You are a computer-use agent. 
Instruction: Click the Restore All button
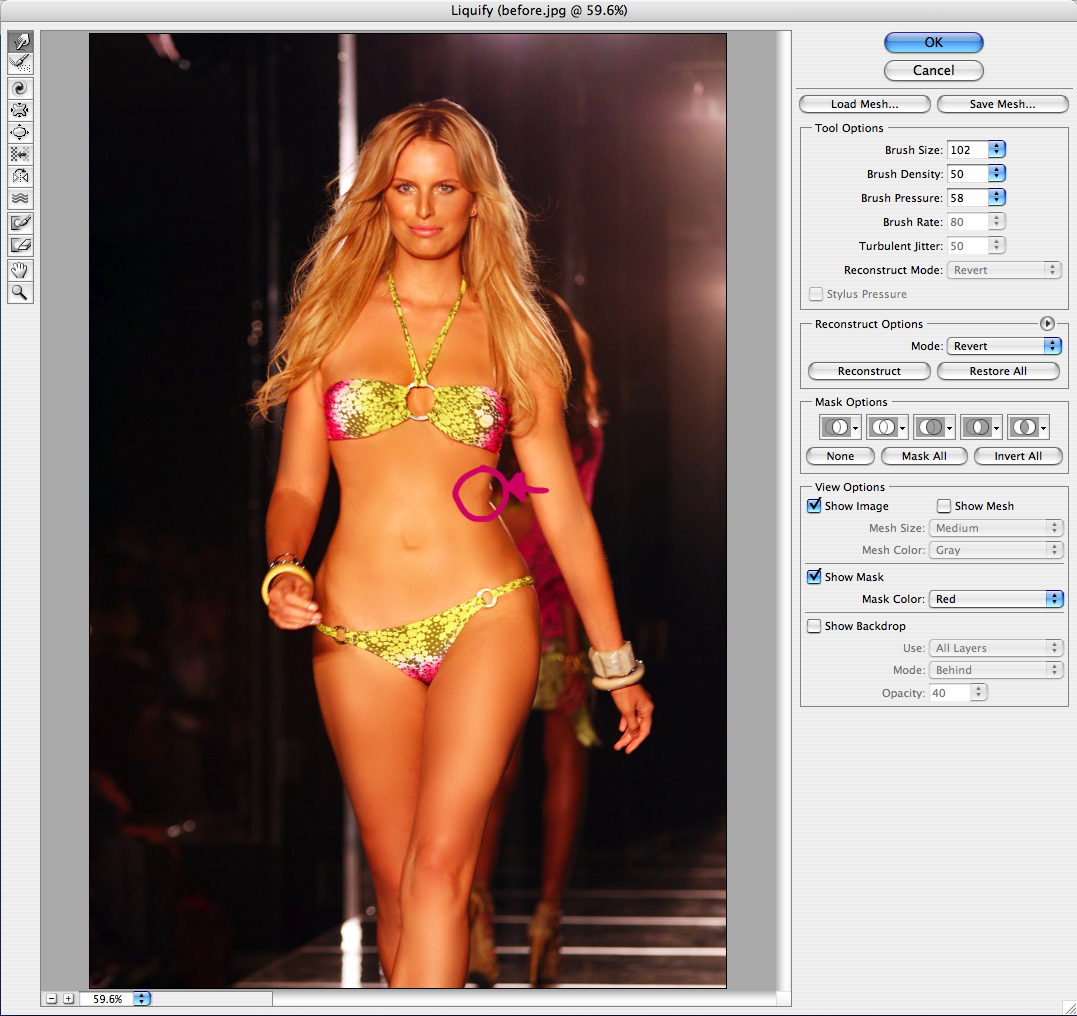(x=998, y=371)
